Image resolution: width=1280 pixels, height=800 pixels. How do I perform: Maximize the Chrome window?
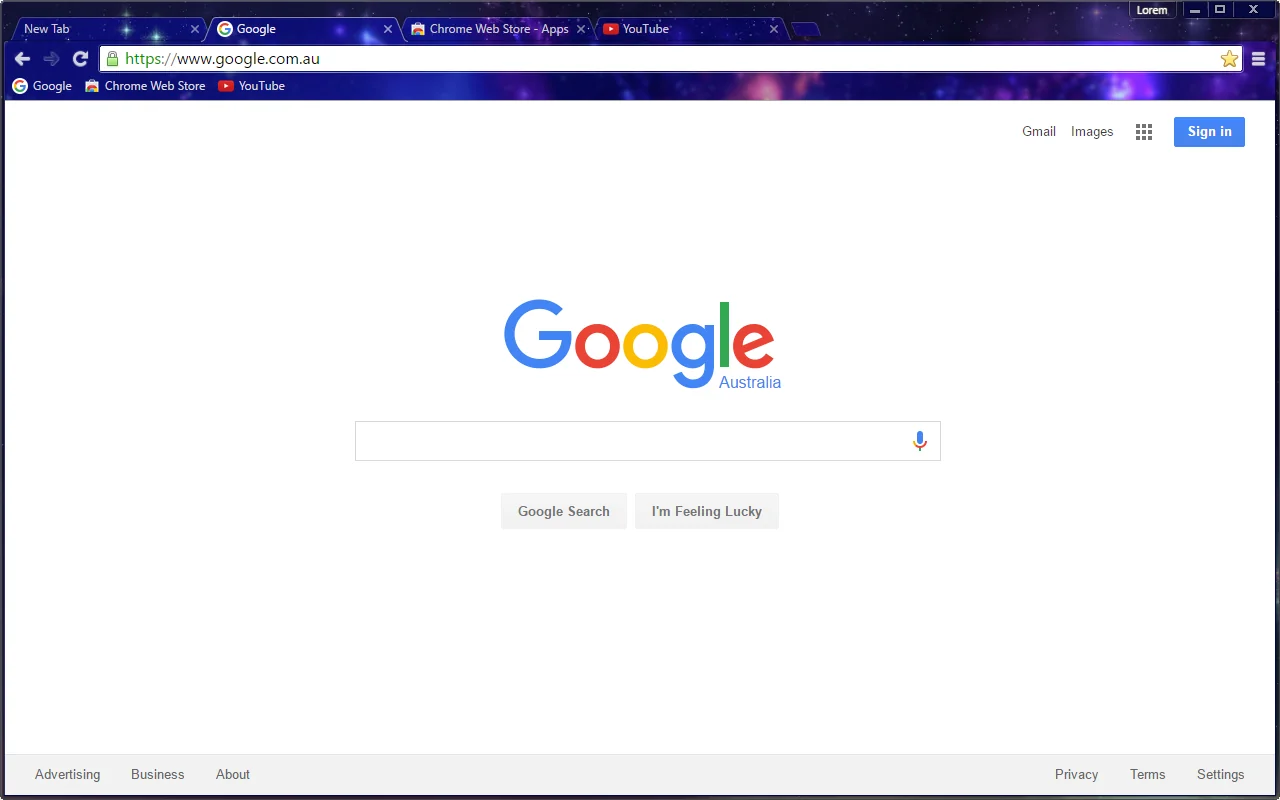1220,10
